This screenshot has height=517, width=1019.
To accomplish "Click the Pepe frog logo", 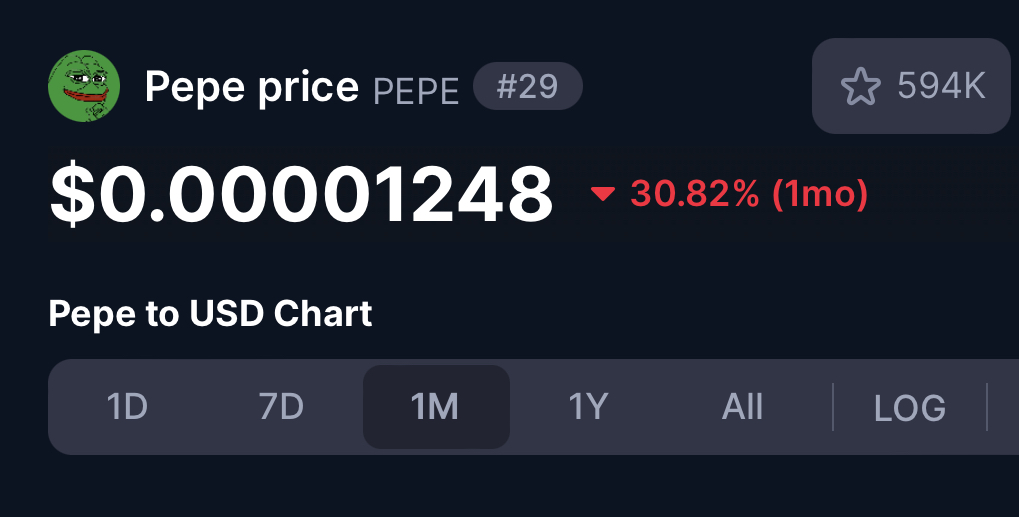I will (x=84, y=86).
